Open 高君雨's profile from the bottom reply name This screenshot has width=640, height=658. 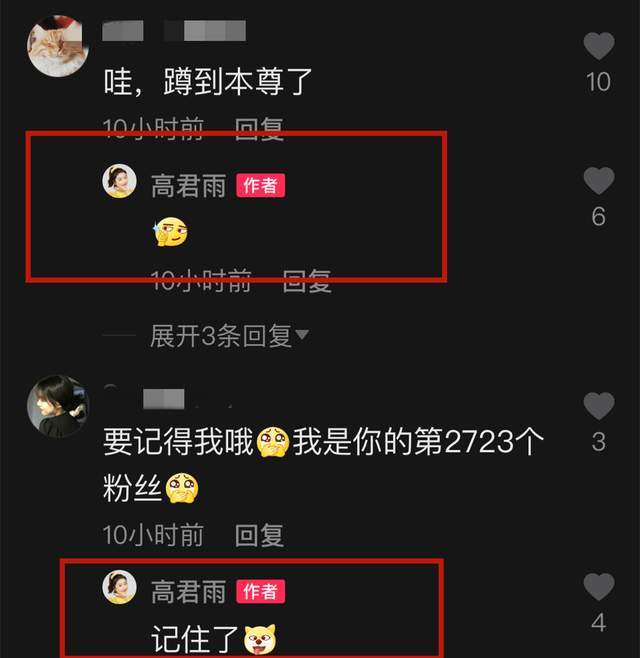point(188,592)
